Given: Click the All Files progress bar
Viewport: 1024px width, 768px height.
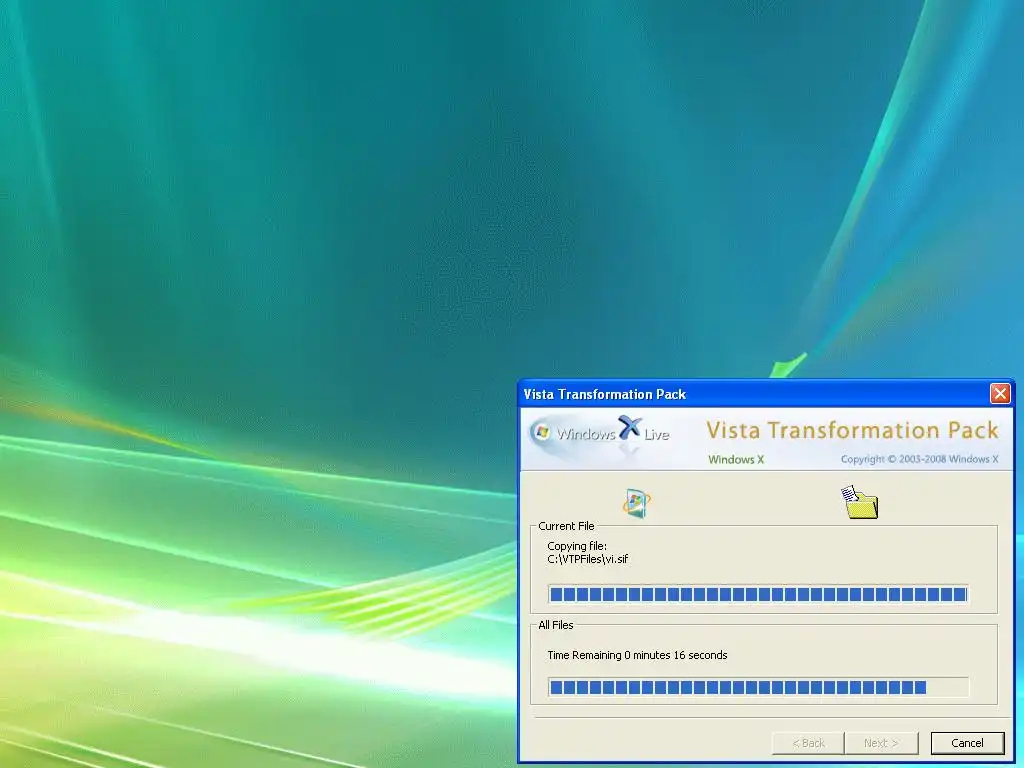Looking at the screenshot, I should (758, 686).
